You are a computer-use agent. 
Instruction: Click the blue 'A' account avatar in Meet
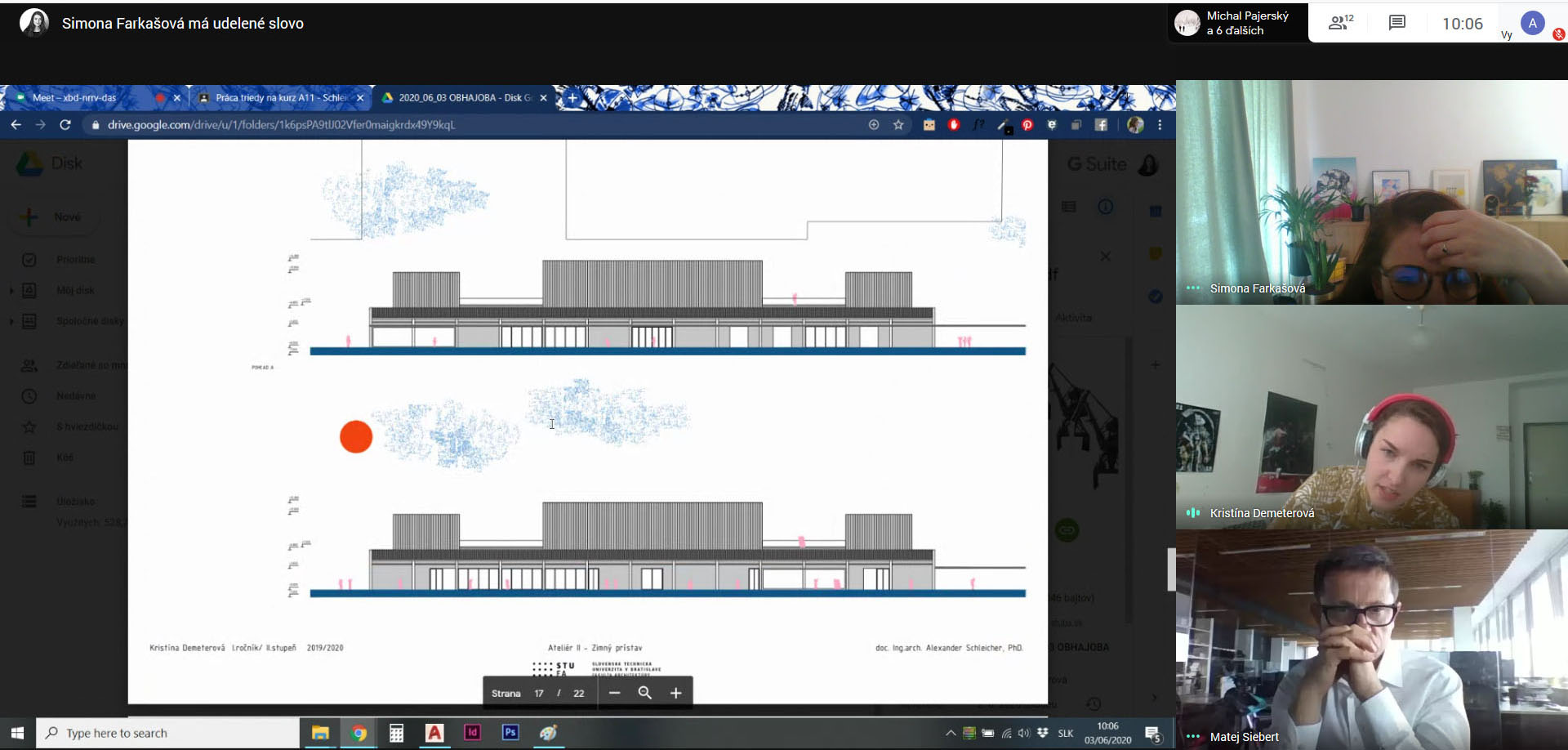pyautogui.click(x=1532, y=23)
